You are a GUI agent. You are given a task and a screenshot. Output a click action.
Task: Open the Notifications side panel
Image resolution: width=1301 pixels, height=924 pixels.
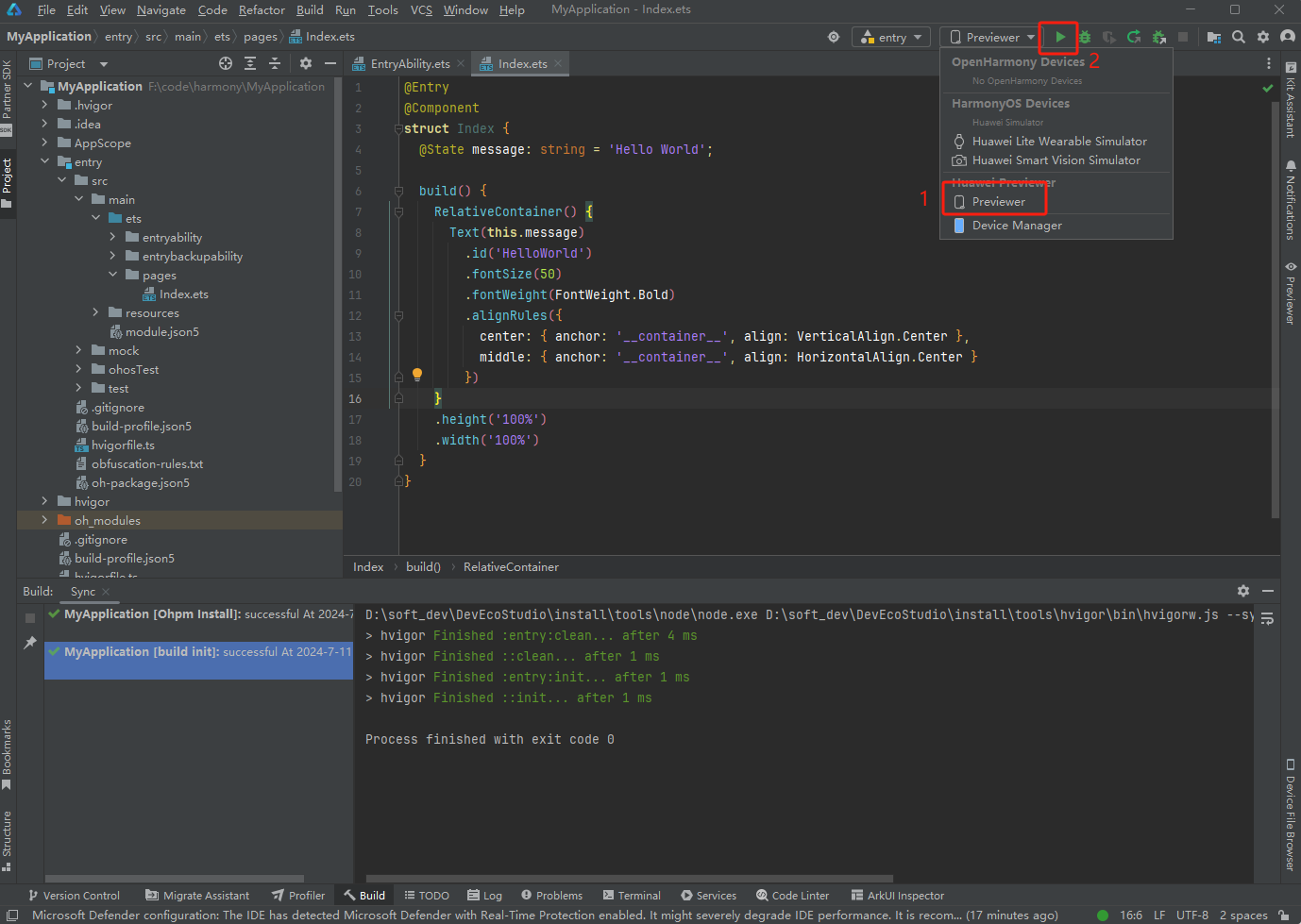[1291, 200]
